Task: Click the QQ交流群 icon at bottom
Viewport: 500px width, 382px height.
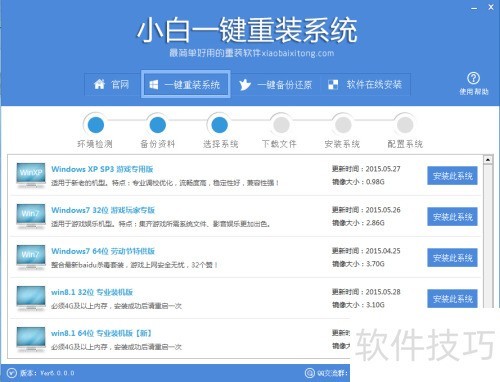Action: point(310,373)
